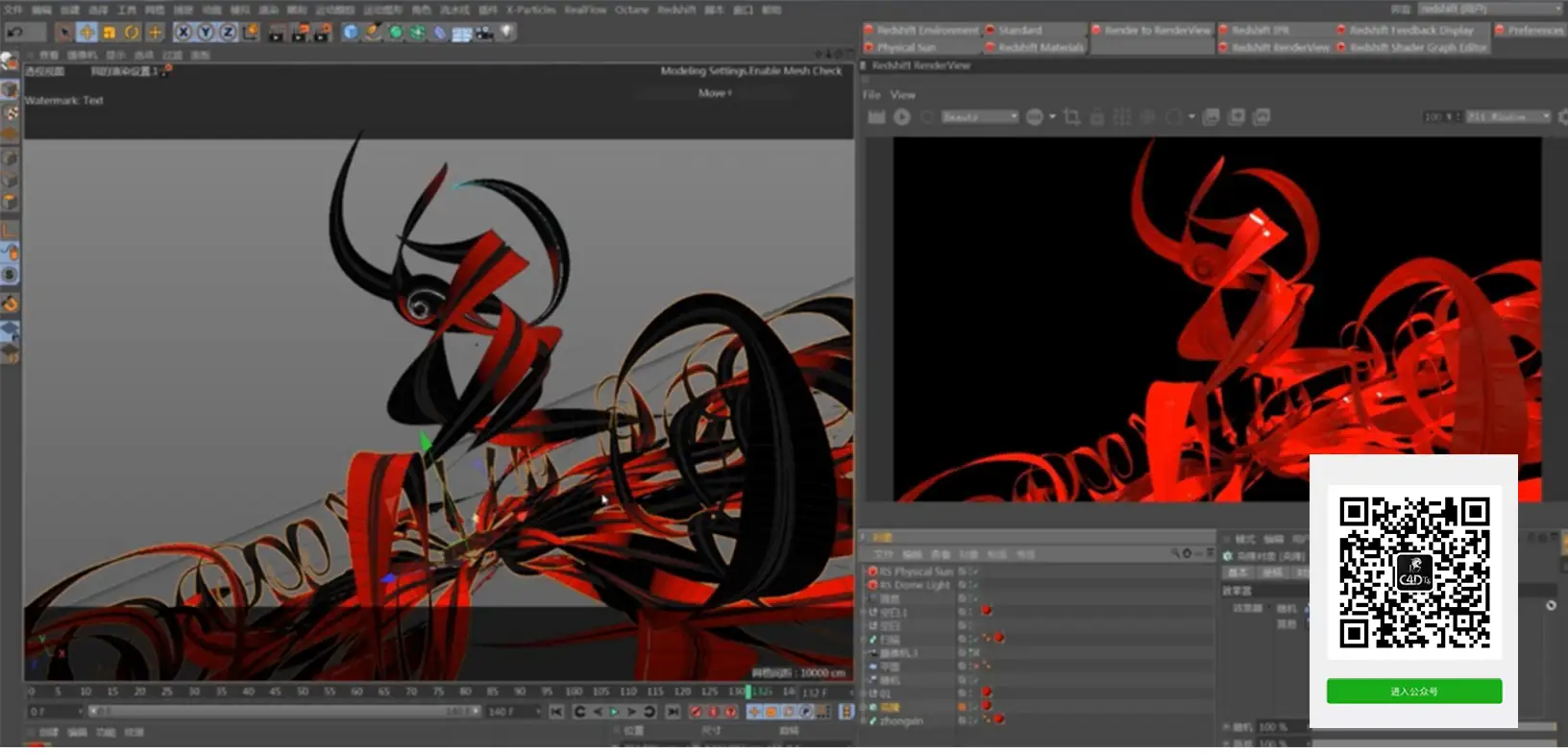The image size is (1568, 753).
Task: Select the Scale tool icon
Action: [x=109, y=33]
